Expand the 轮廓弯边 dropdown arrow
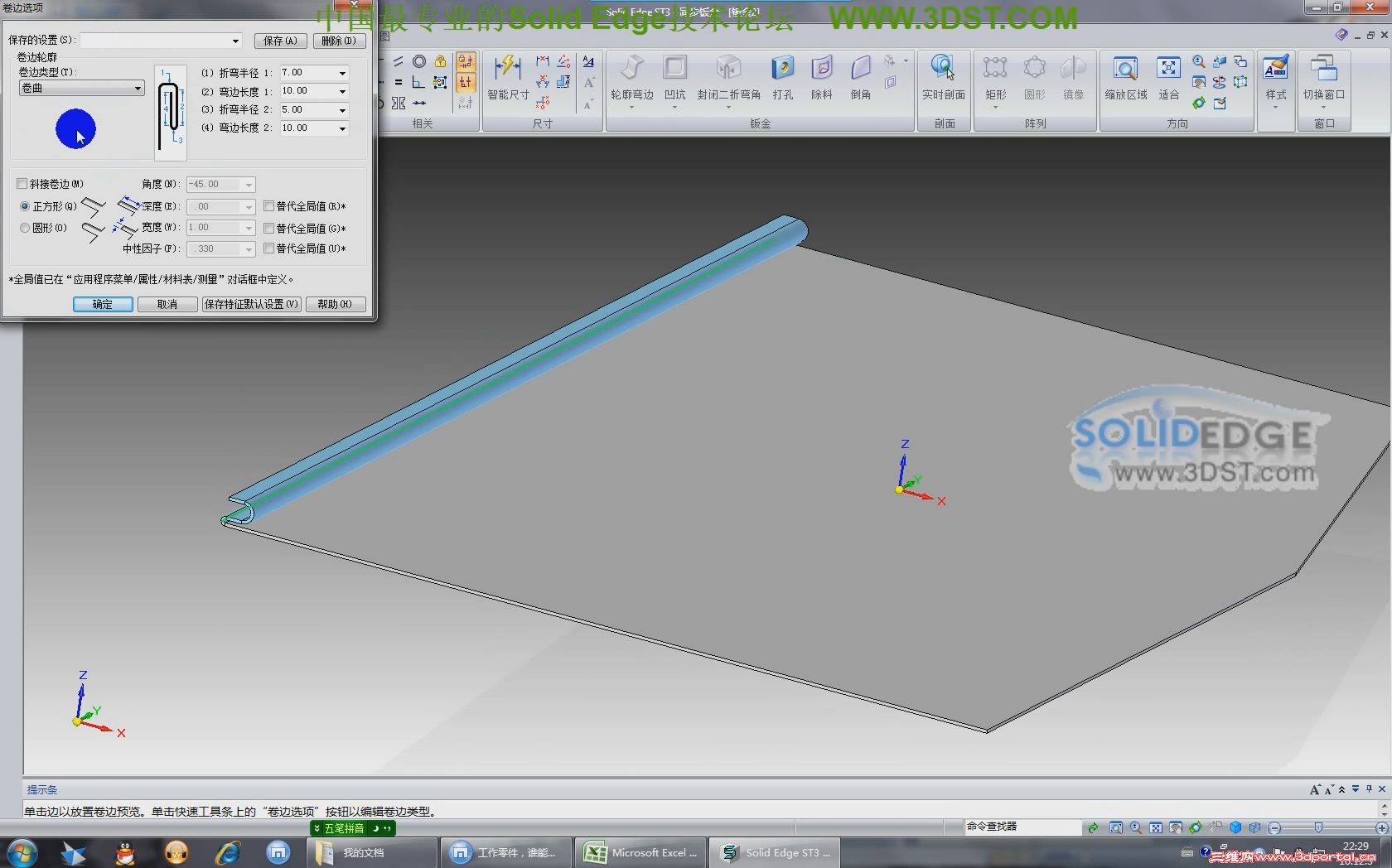Screen dimensions: 1392x868 (x=631, y=108)
